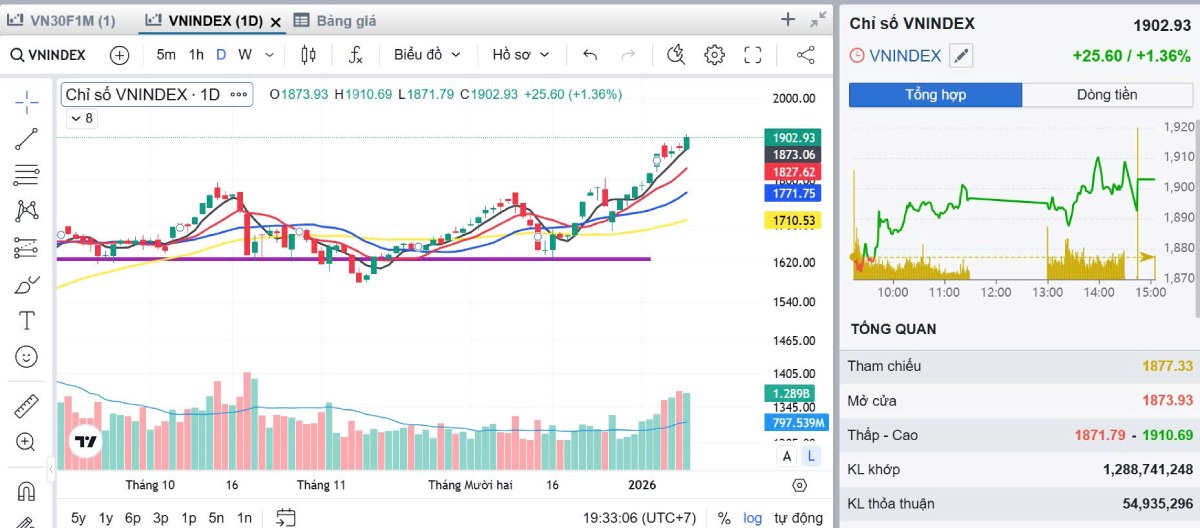The width and height of the screenshot is (1200, 528).
Task: Click the compare or add symbol plus icon
Action: click(x=120, y=55)
